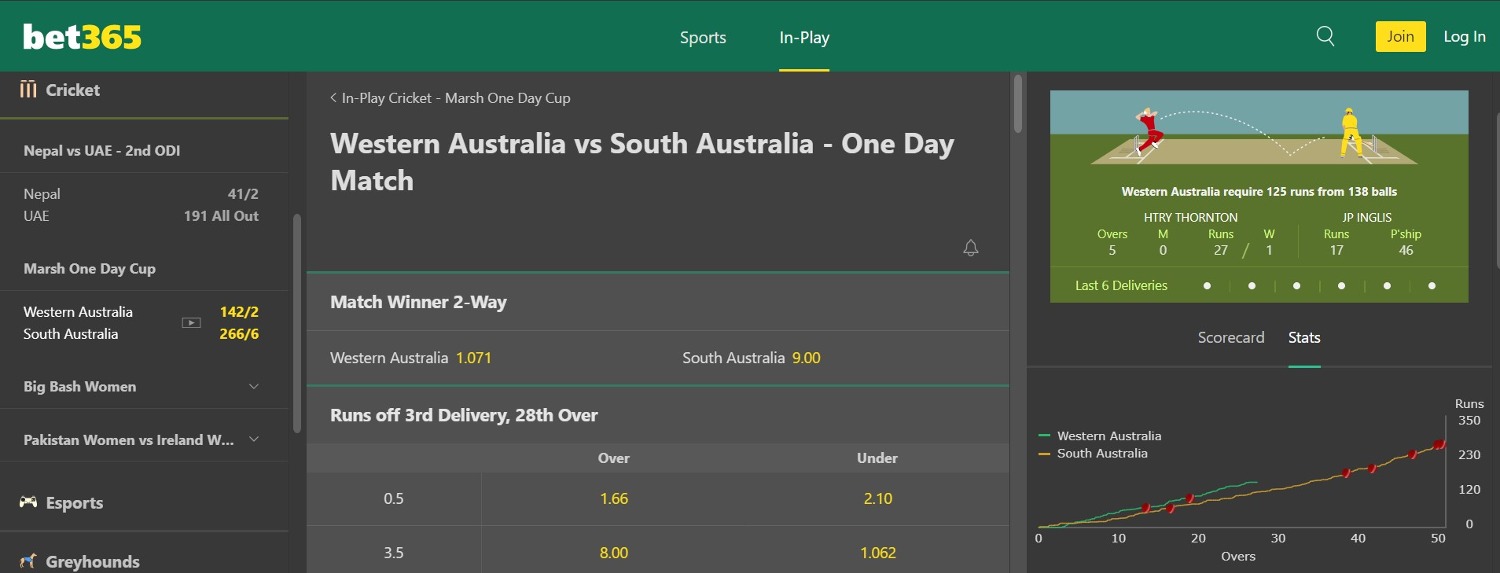The height and width of the screenshot is (573, 1500).
Task: Open live stream video icon
Action: point(191,323)
